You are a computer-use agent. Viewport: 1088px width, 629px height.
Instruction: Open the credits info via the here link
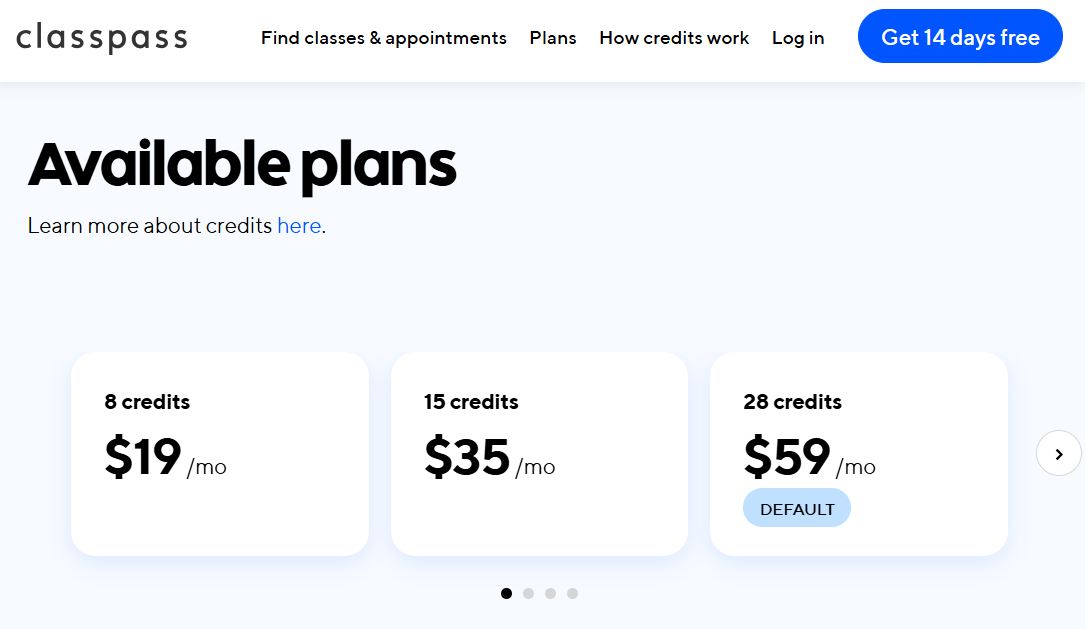tap(299, 225)
